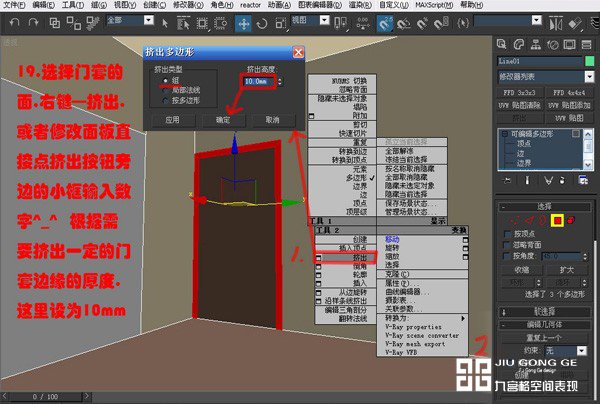Click the Mirror tool icon
The image size is (600, 404).
tap(556, 24)
